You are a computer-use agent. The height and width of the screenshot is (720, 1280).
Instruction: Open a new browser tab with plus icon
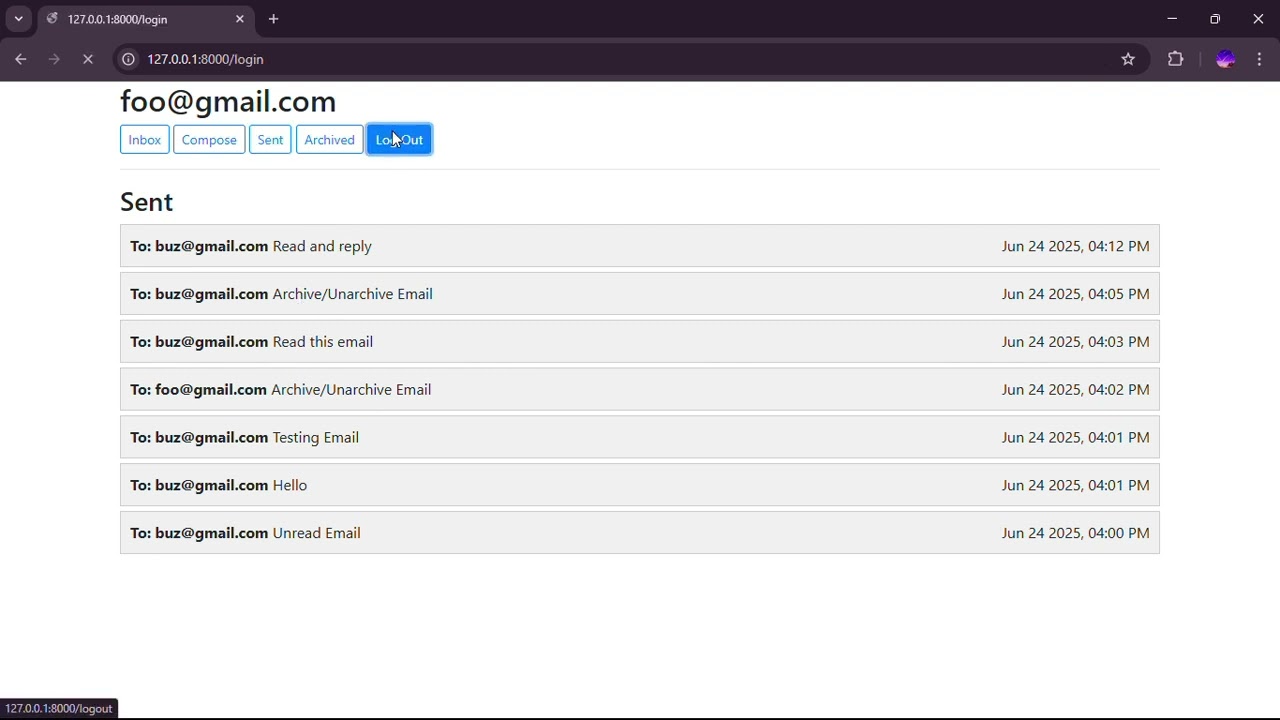(273, 19)
